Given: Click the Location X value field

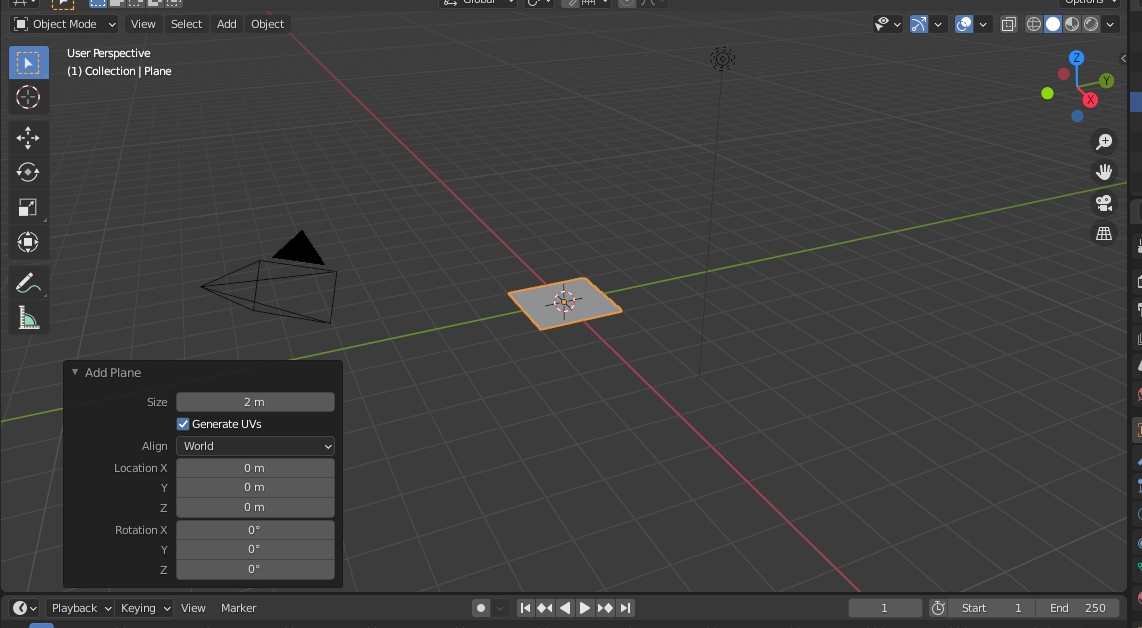Looking at the screenshot, I should point(256,468).
